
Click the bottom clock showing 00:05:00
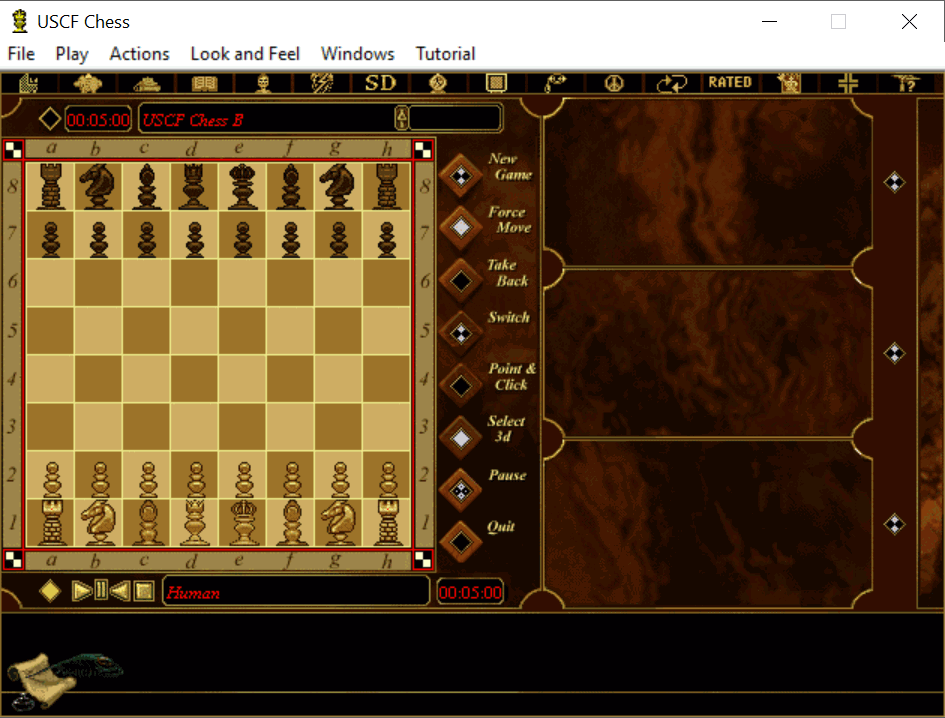pyautogui.click(x=470, y=592)
